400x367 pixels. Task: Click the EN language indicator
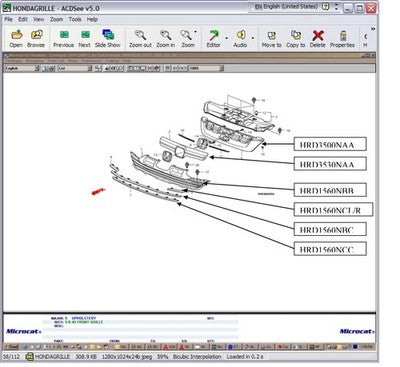(258, 7)
